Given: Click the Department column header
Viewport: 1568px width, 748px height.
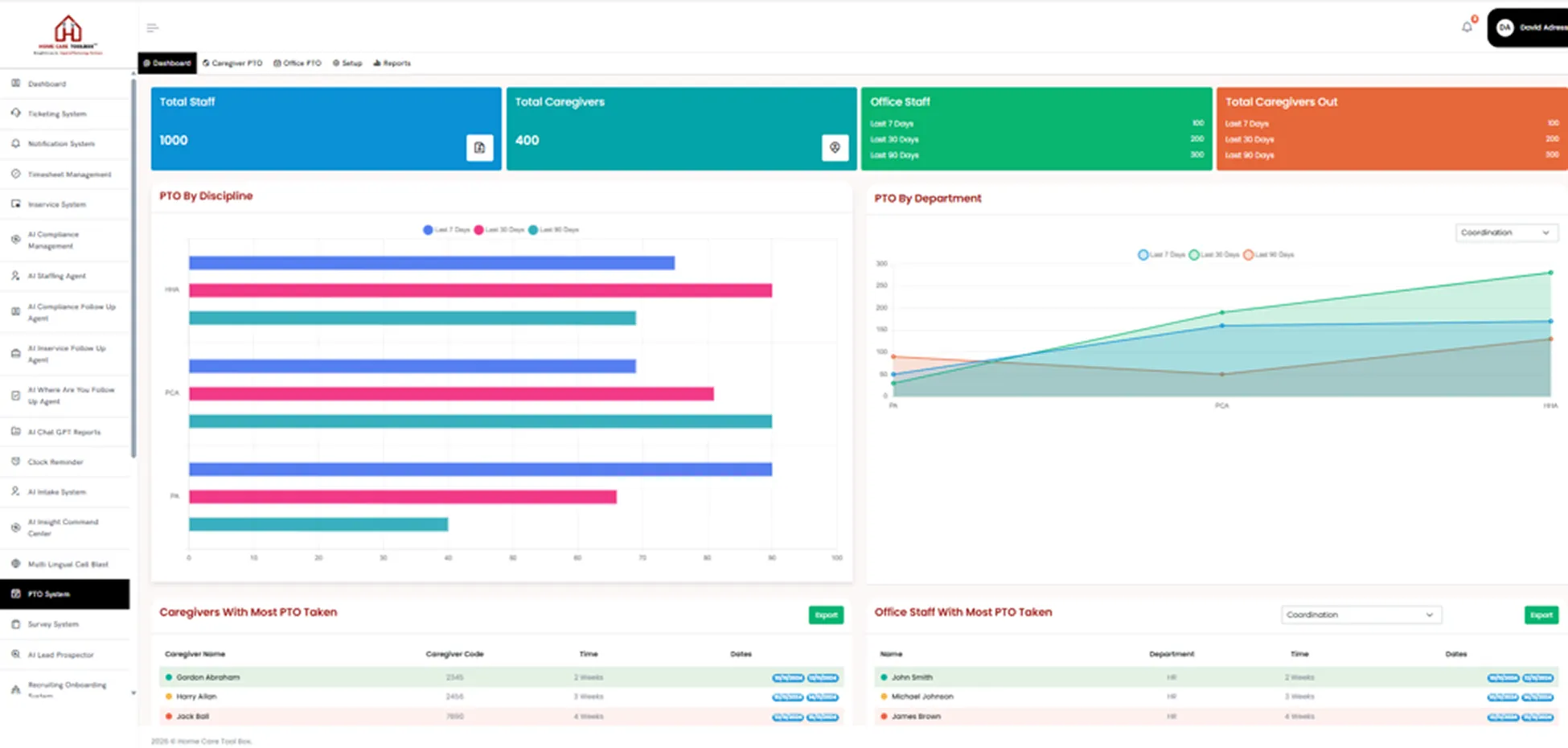Looking at the screenshot, I should pos(1172,654).
